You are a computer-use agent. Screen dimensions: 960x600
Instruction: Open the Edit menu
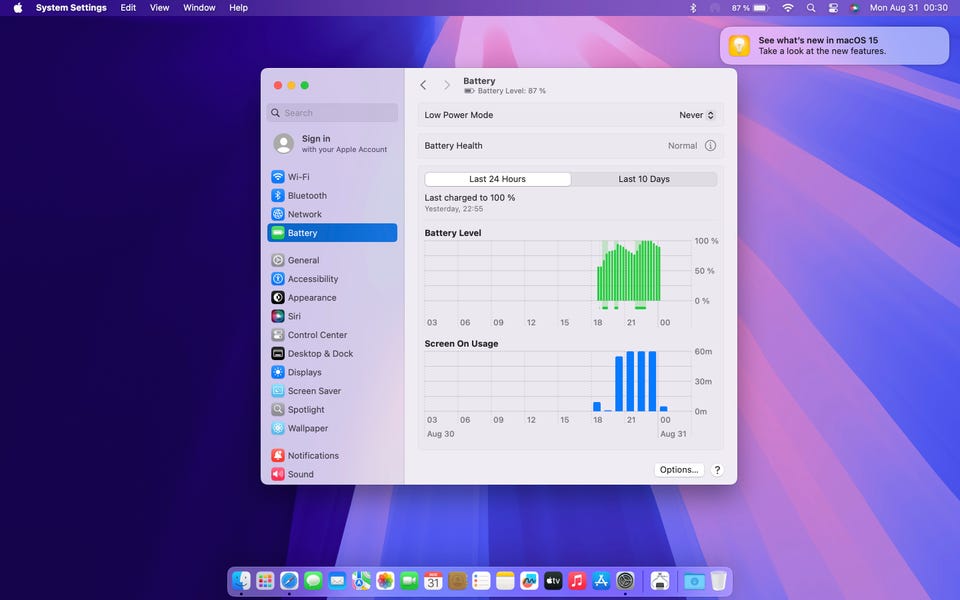128,8
